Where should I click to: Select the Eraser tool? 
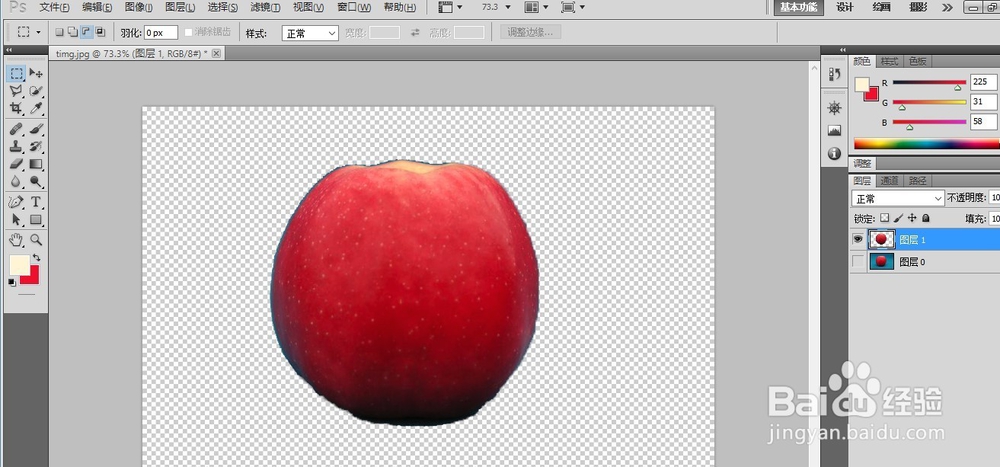pyautogui.click(x=17, y=164)
